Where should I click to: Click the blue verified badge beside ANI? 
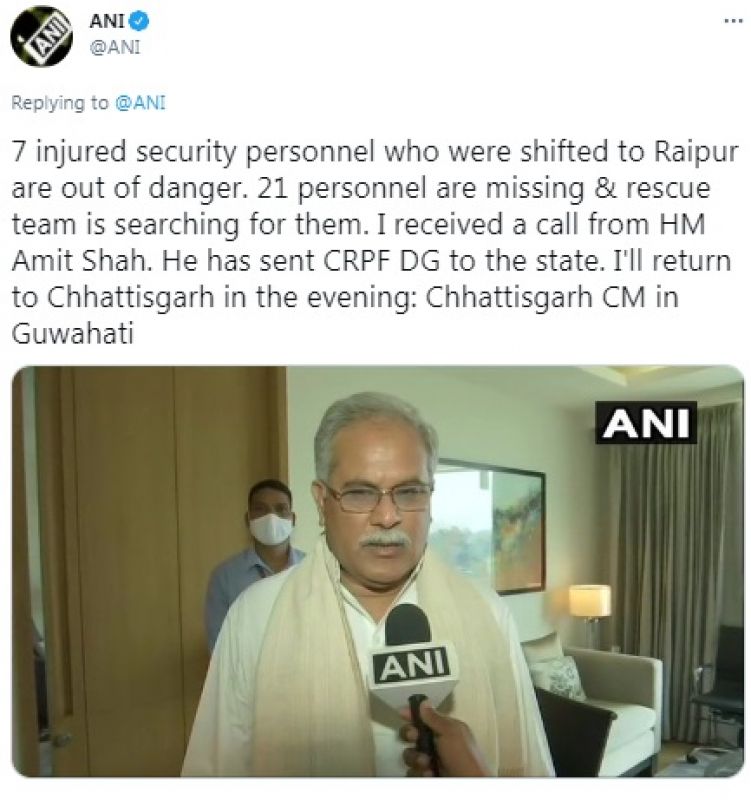click(x=139, y=21)
